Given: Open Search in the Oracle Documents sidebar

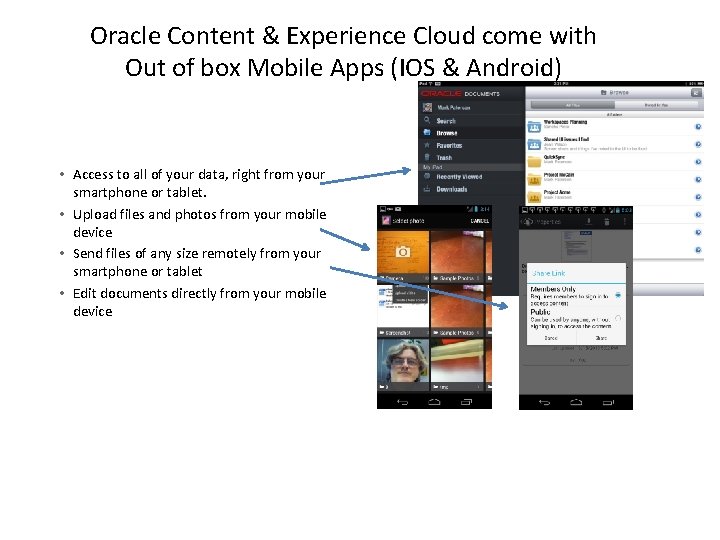Looking at the screenshot, I should pyautogui.click(x=472, y=121).
